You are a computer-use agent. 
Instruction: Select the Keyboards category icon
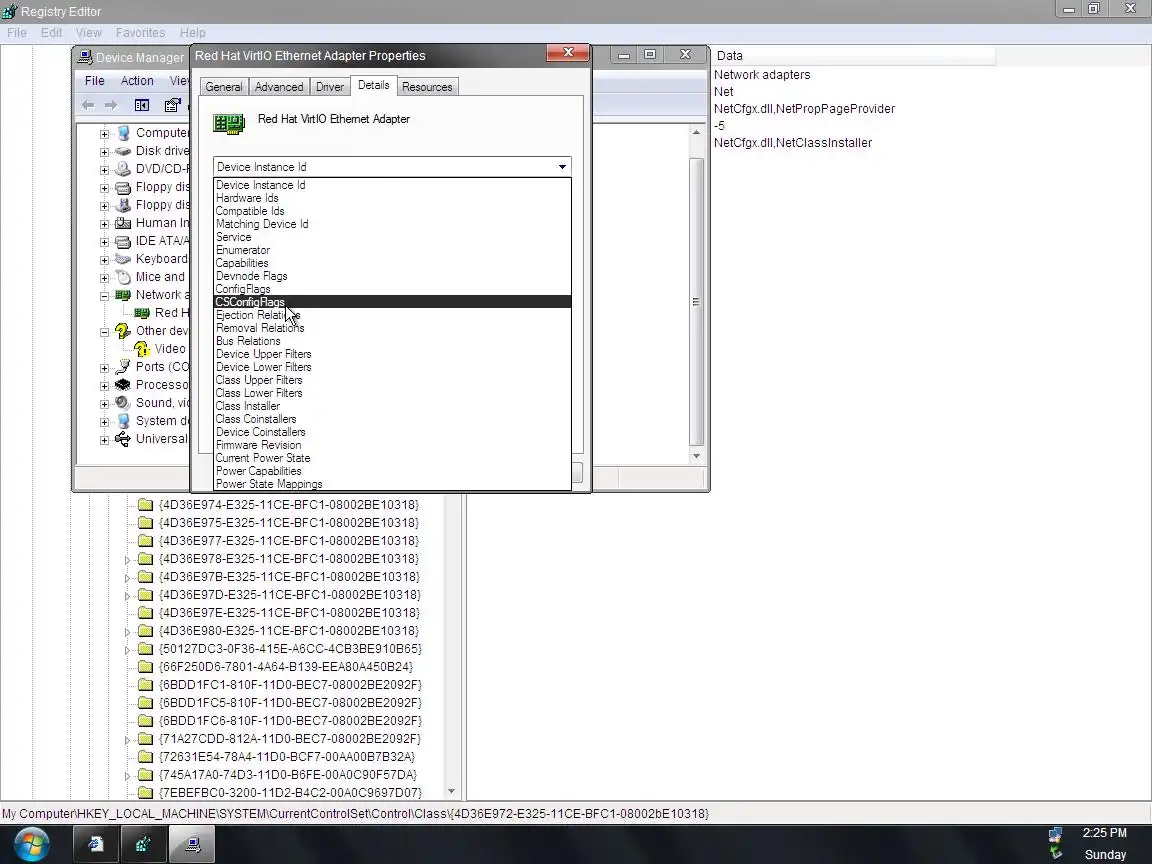[123, 259]
